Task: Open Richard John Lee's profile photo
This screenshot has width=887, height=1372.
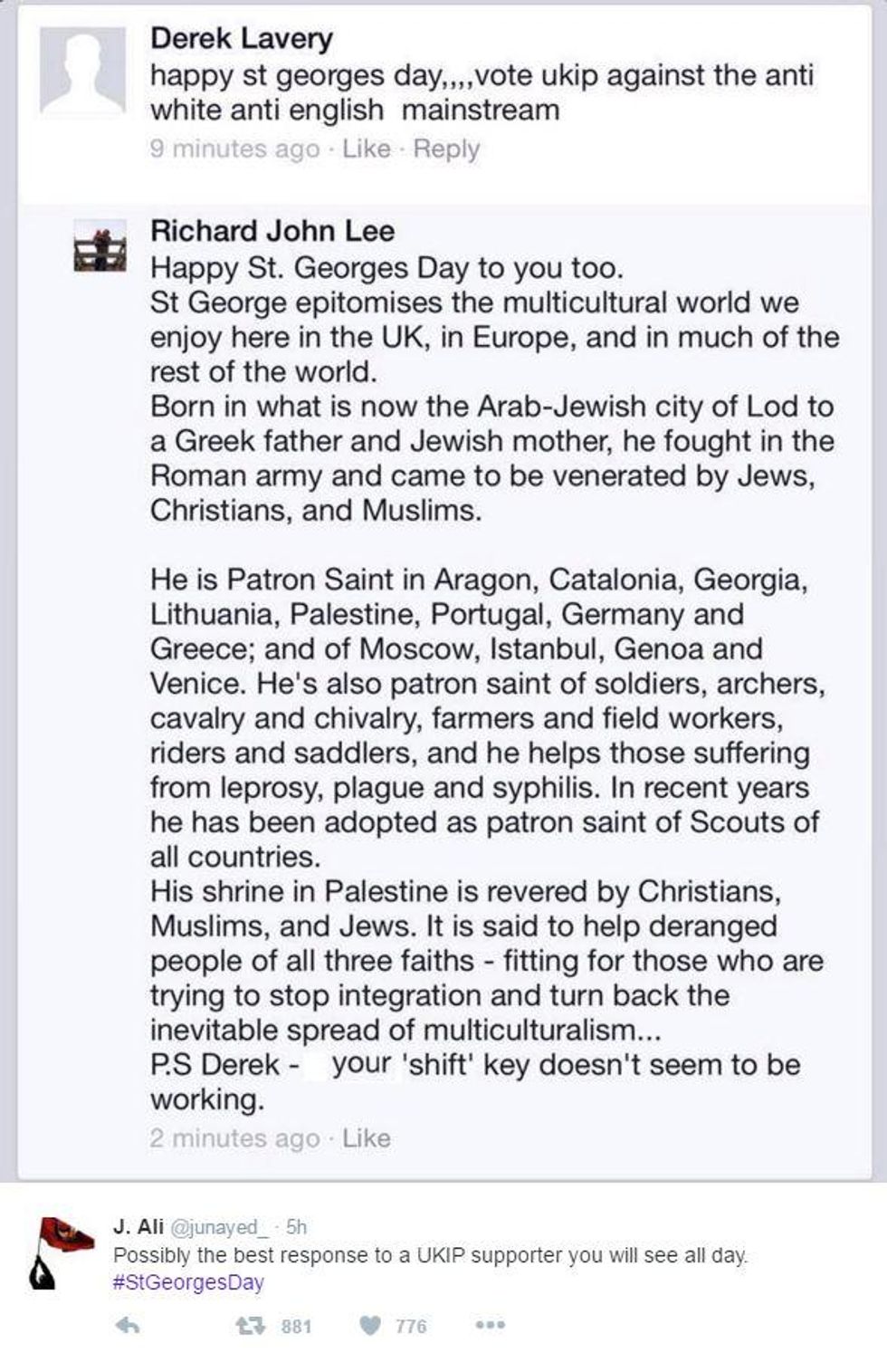Action: [x=100, y=247]
